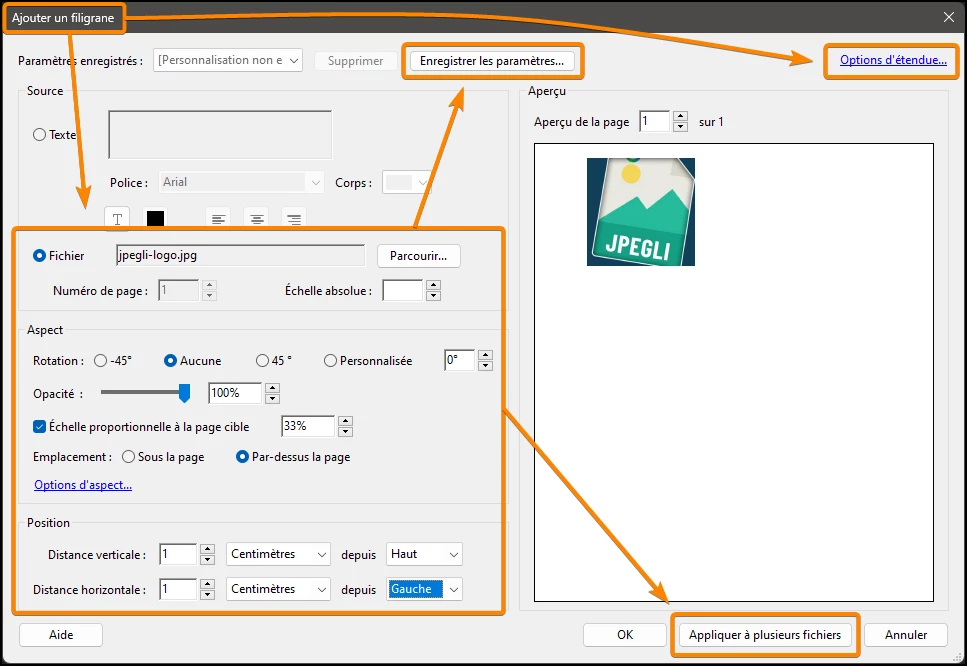Choose -45° rotation

pyautogui.click(x=101, y=361)
